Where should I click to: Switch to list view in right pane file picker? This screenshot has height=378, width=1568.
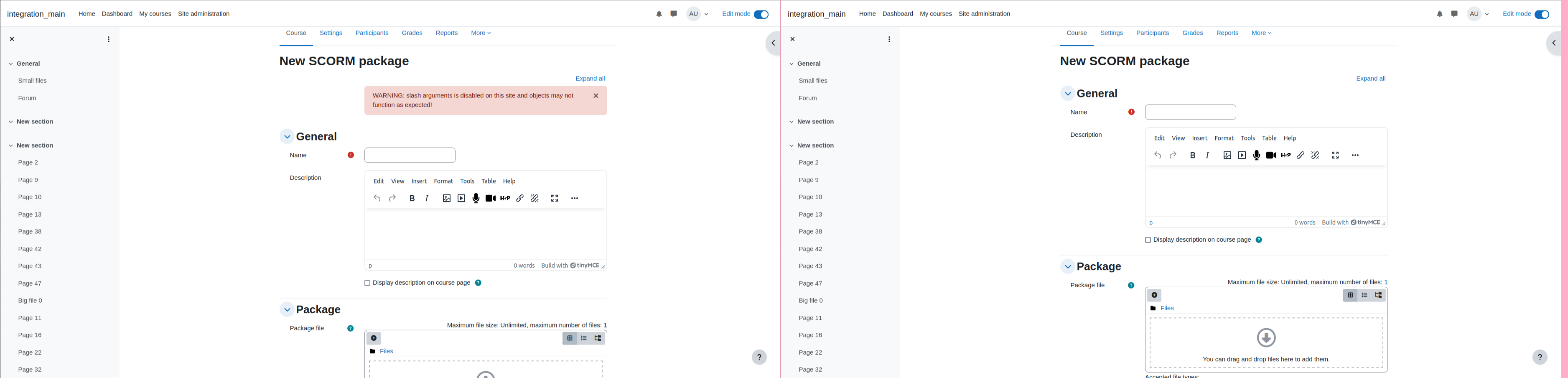[1365, 295]
